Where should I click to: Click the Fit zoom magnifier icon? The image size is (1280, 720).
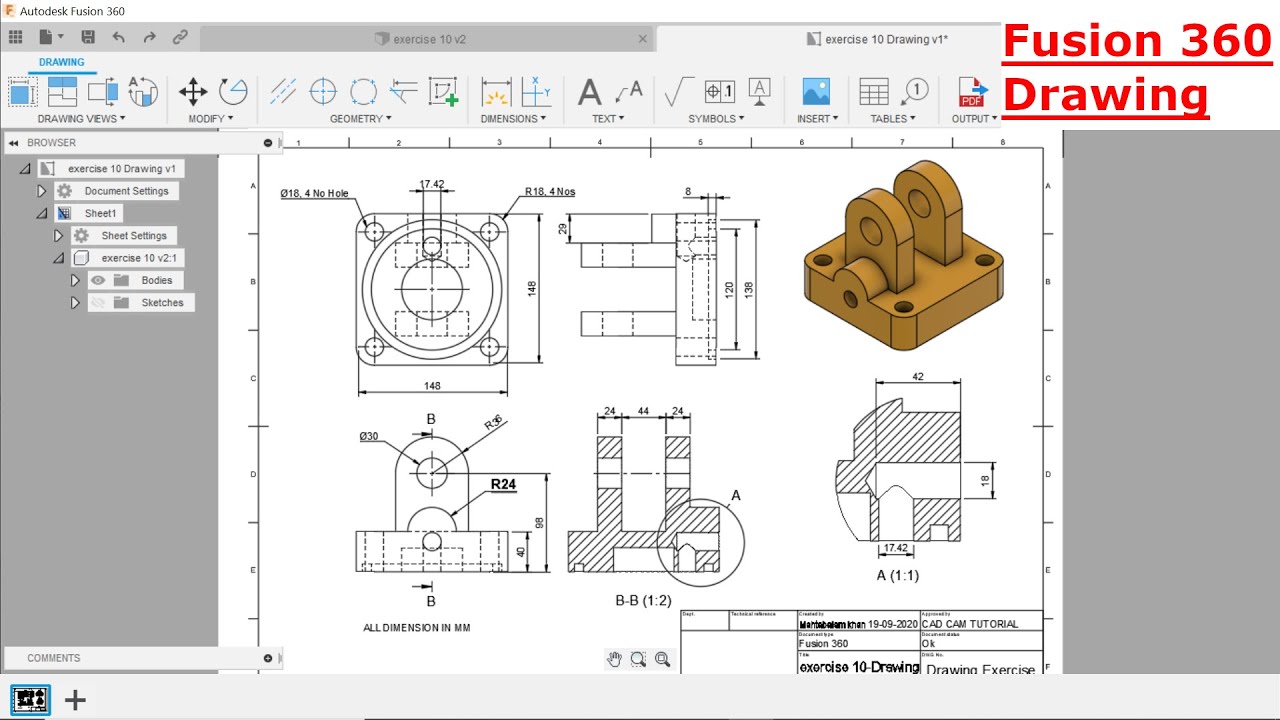pos(662,659)
